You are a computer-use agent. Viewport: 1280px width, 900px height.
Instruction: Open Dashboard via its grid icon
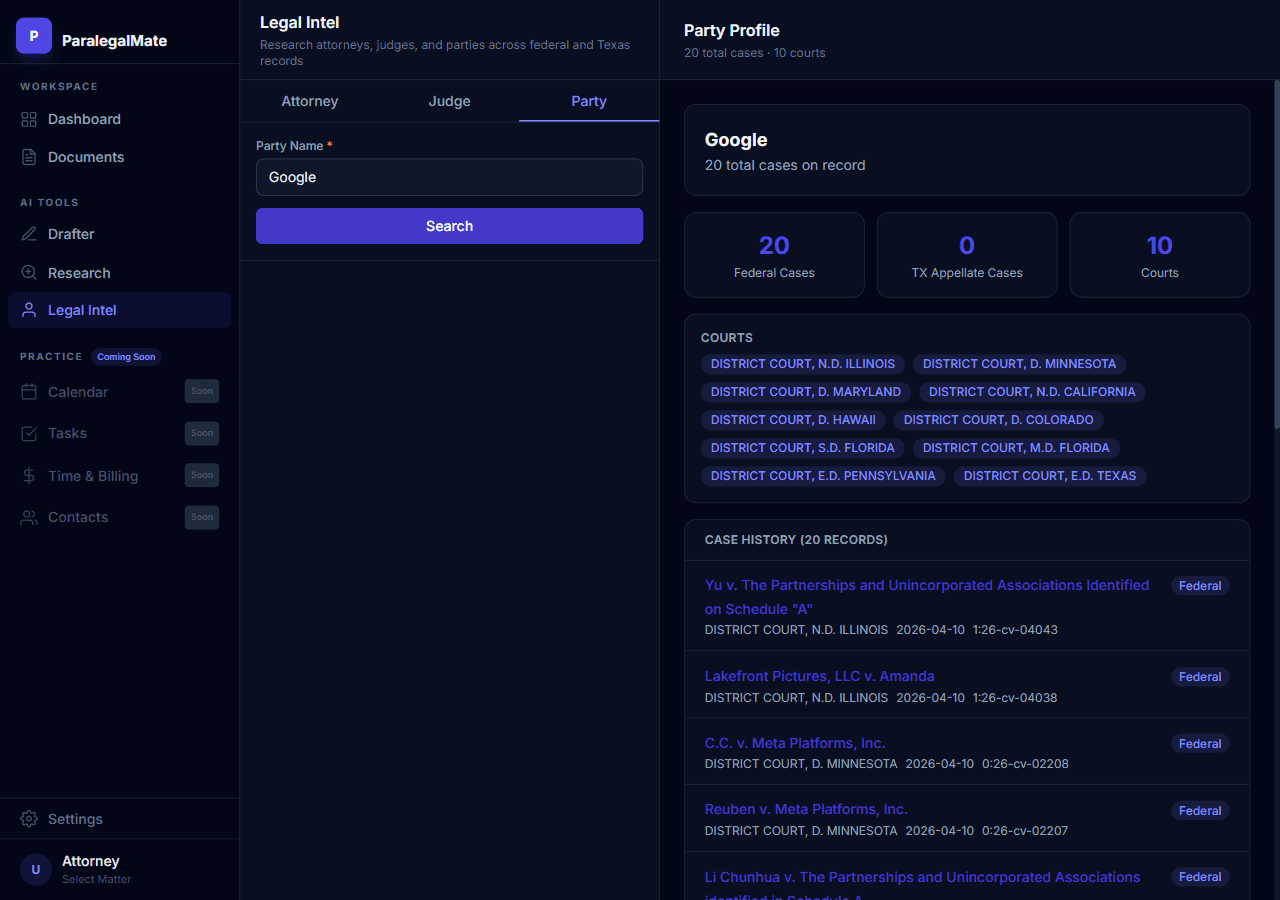click(x=29, y=119)
